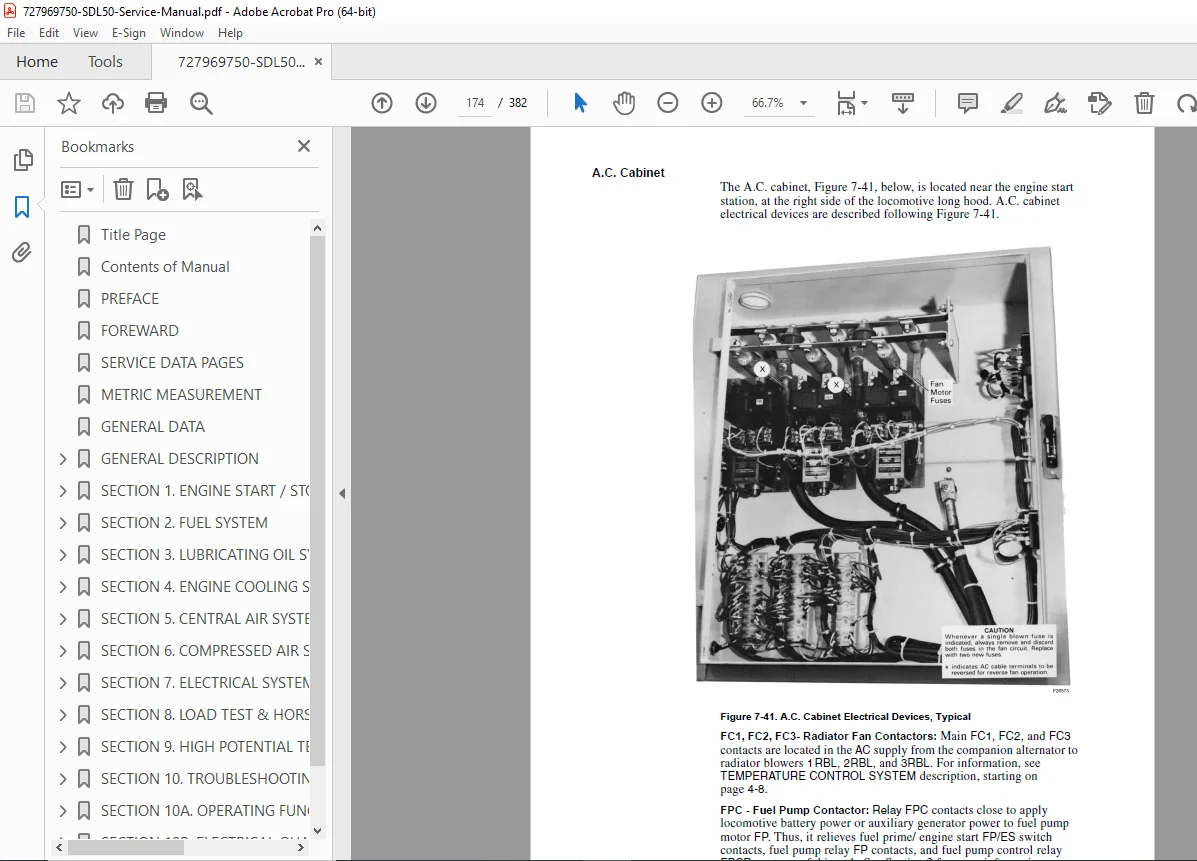Viewport: 1197px width, 861px height.
Task: Open the Contents of Manual bookmark
Action: [x=165, y=267]
